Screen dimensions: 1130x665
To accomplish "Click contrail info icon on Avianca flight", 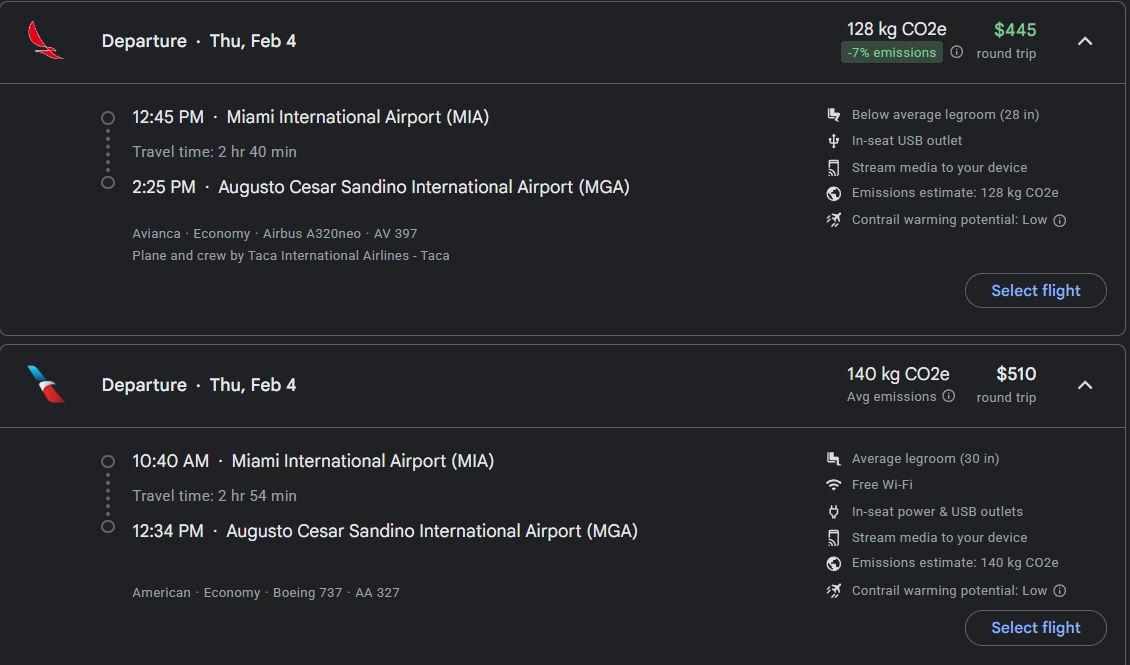I will click(1059, 220).
